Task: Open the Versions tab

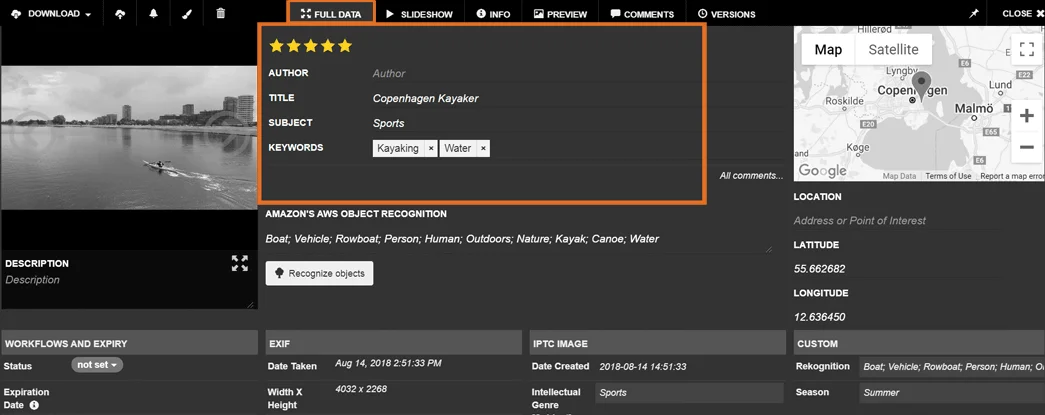Action: tap(726, 14)
